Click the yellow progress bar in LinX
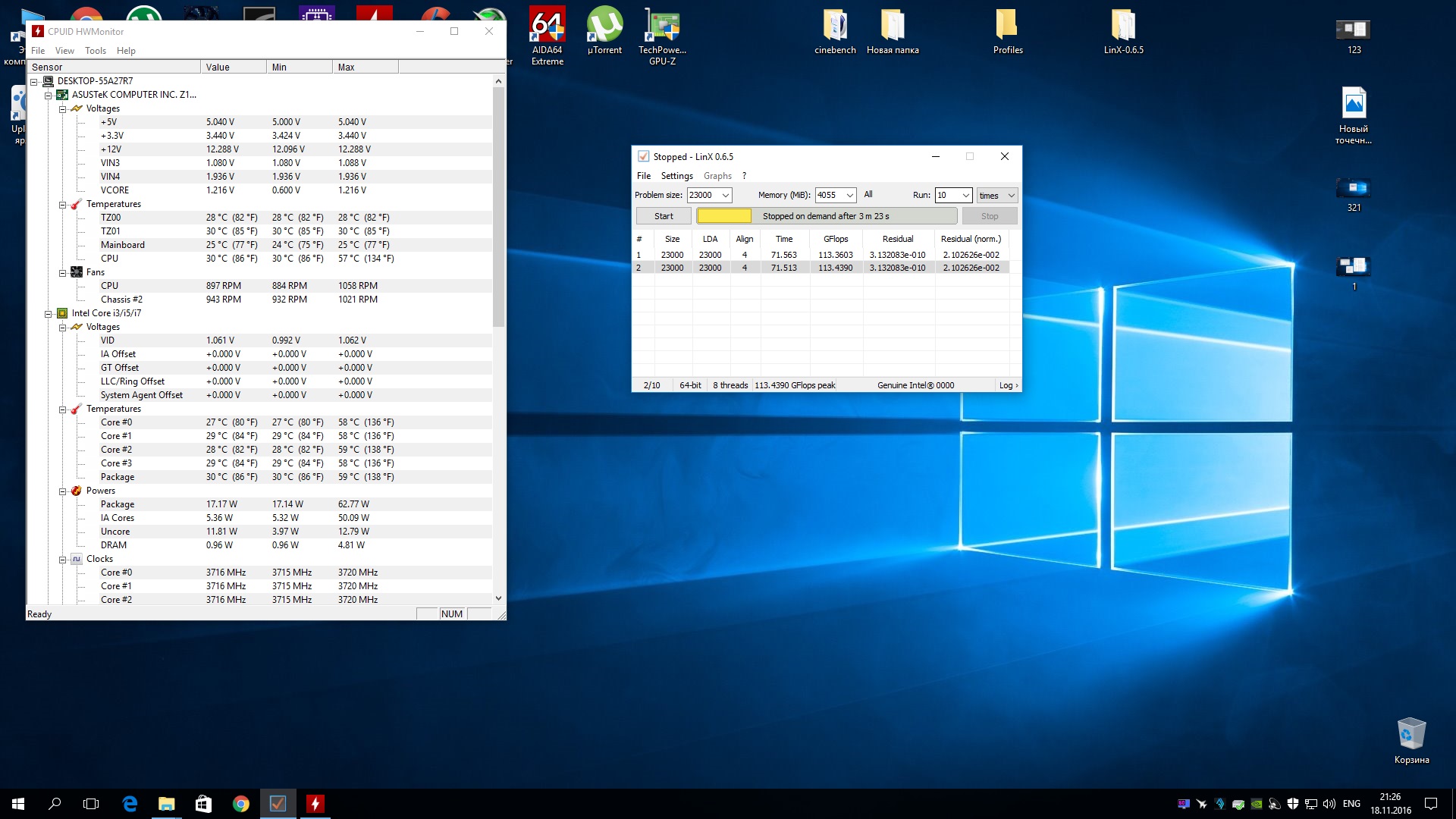Image resolution: width=1456 pixels, height=819 pixels. [x=724, y=216]
